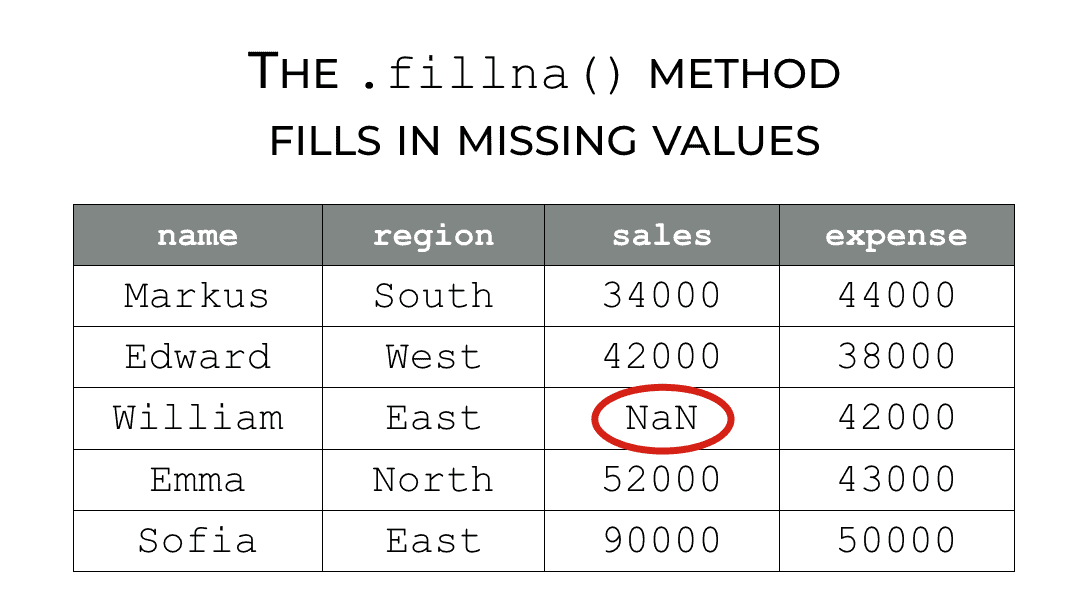1084x616 pixels.
Task: Click the sales value 52000
Action: point(662,479)
